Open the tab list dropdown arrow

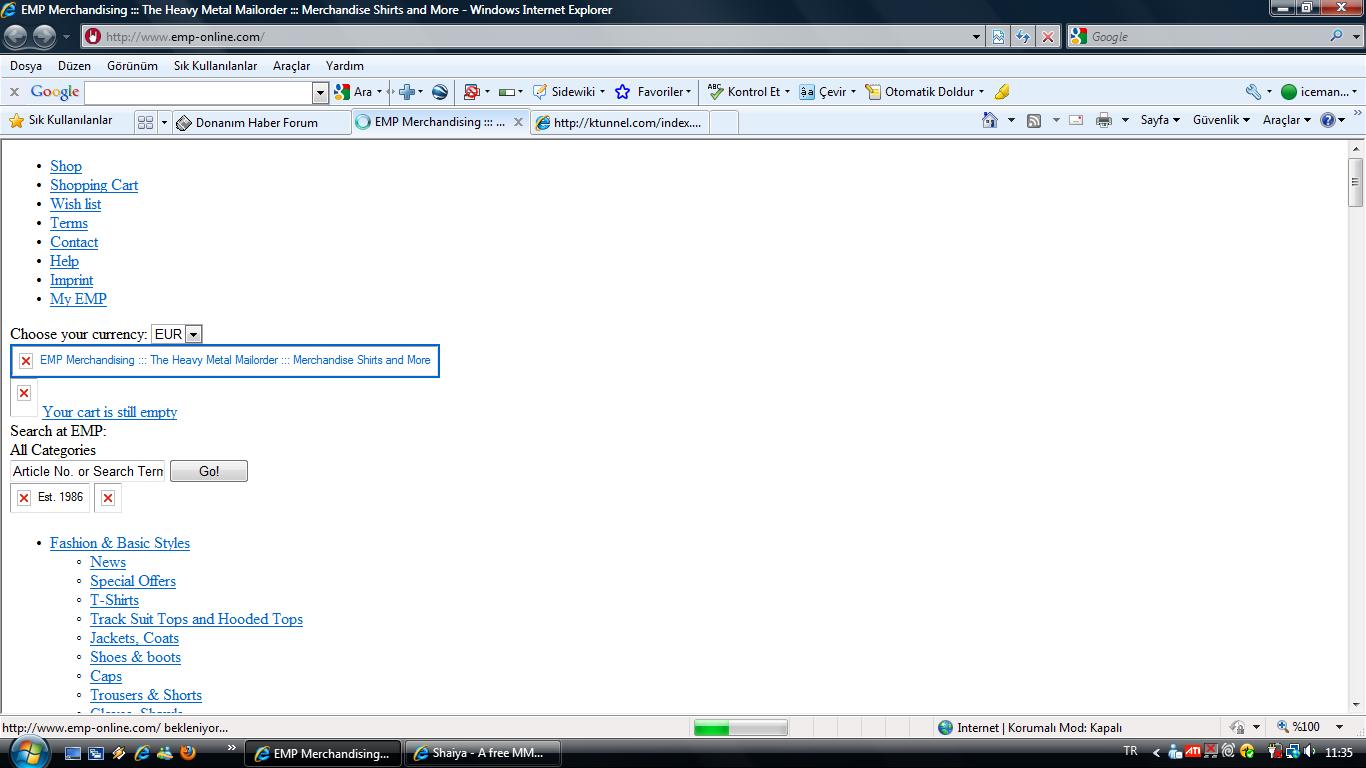pos(165,122)
